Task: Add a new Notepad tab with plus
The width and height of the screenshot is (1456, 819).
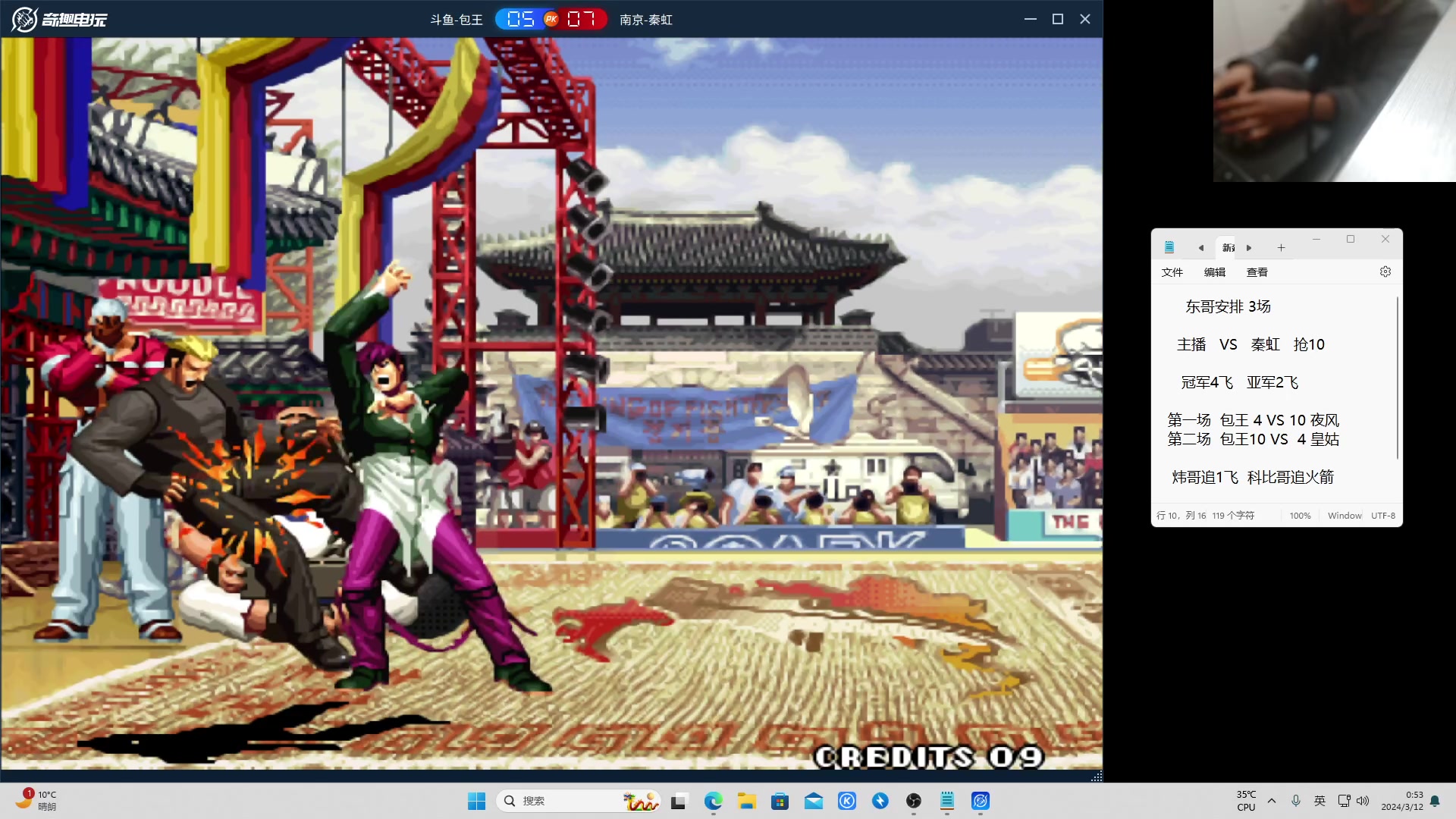Action: point(1281,248)
